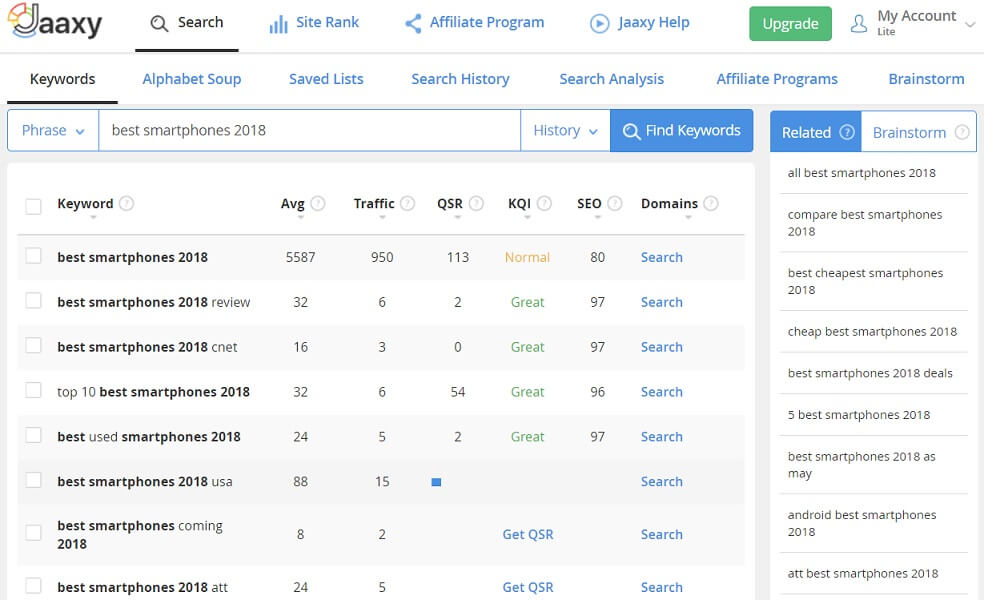Viewport: 984px width, 600px height.
Task: Sort by Avg column arrow
Action: (x=300, y=217)
